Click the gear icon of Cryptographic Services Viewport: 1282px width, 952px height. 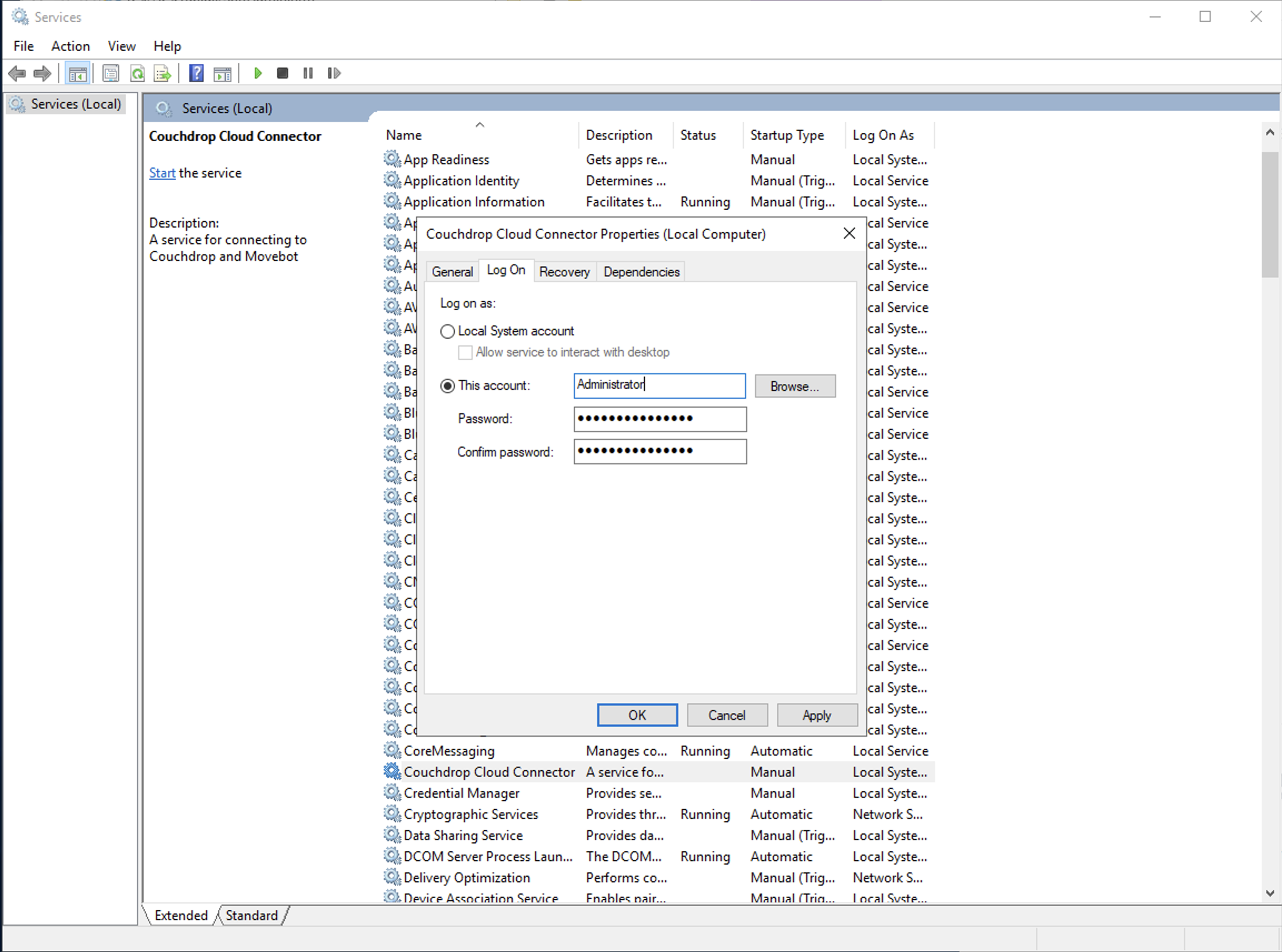392,814
